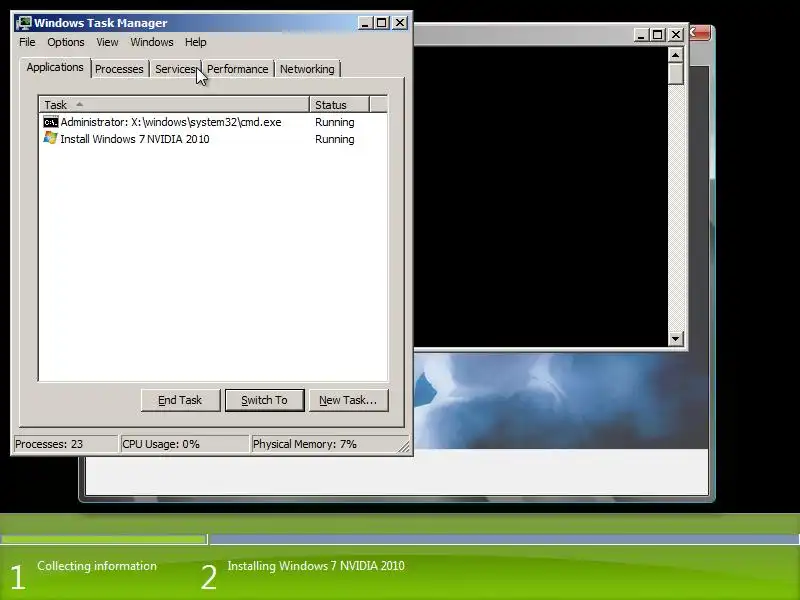This screenshot has width=800, height=600.
Task: Click the Task Manager title bar icon
Action: click(23, 23)
